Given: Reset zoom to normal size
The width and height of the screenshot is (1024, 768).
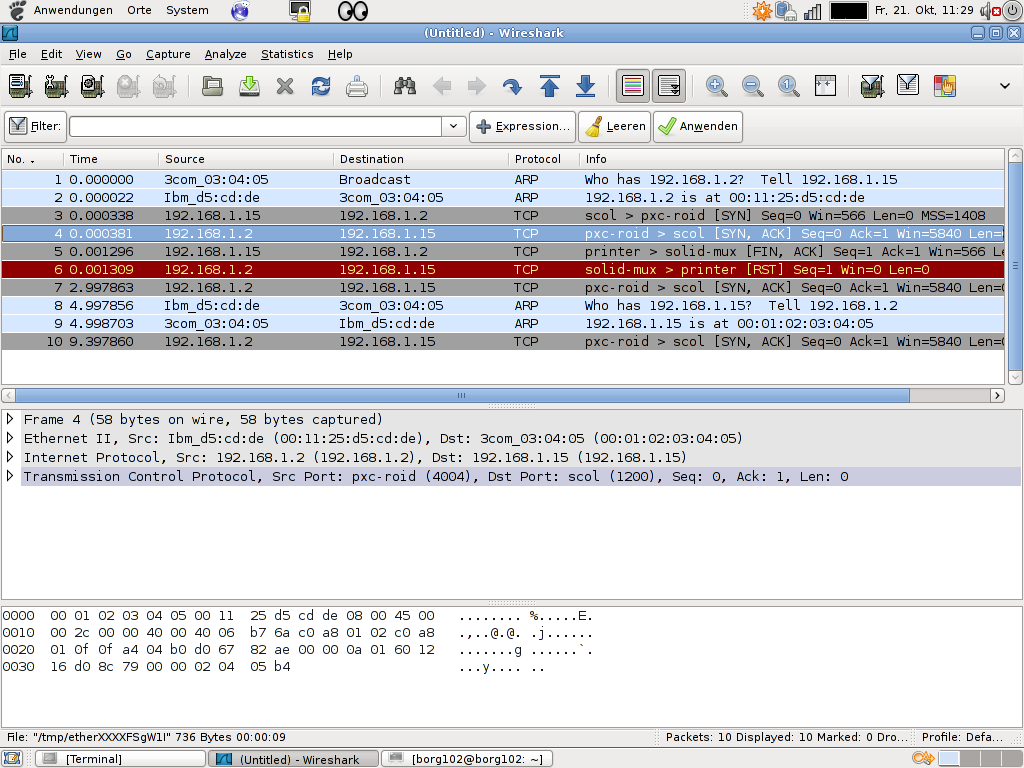Looking at the screenshot, I should 788,86.
